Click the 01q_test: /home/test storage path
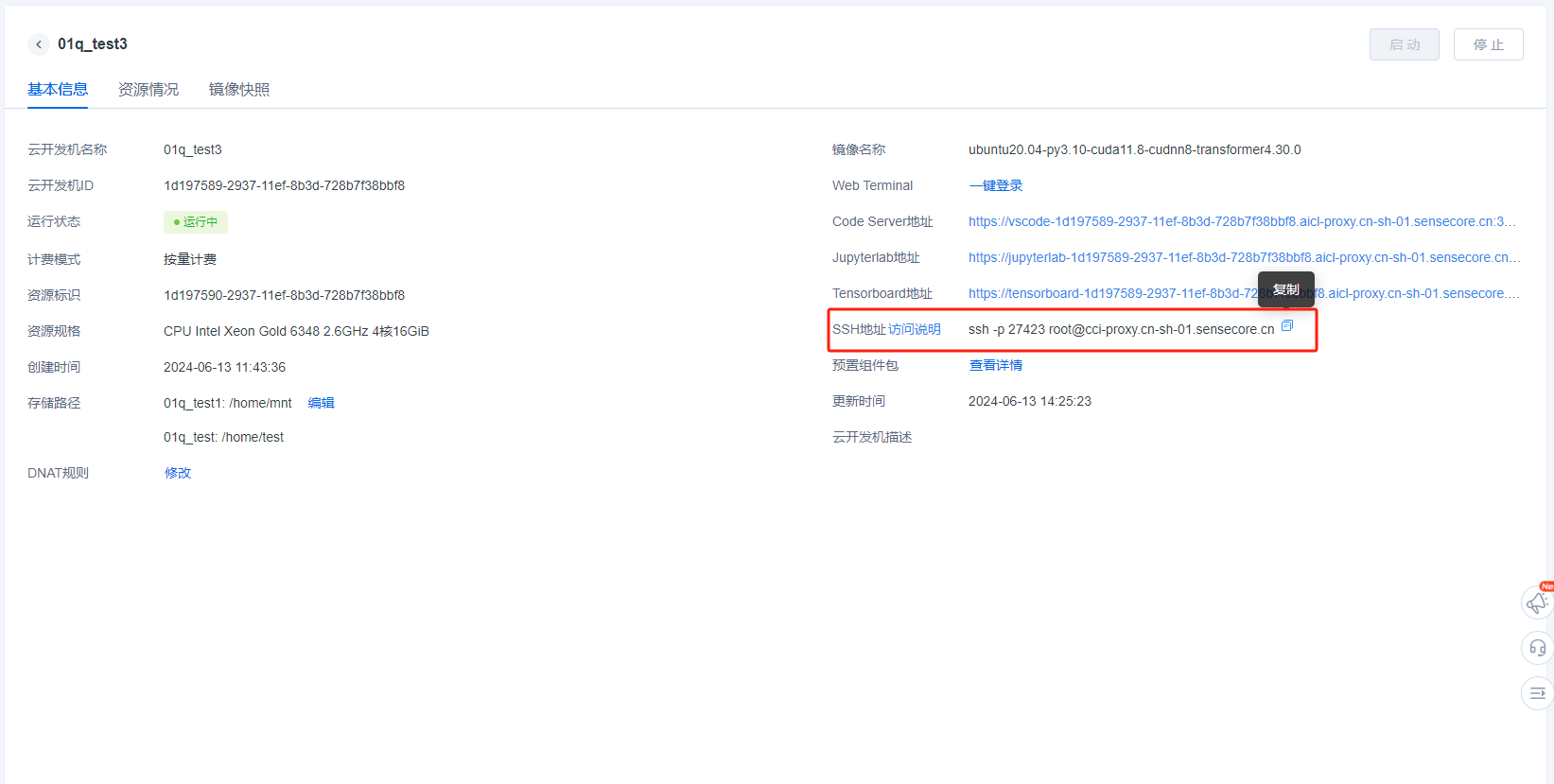The image size is (1554, 784). [x=223, y=437]
